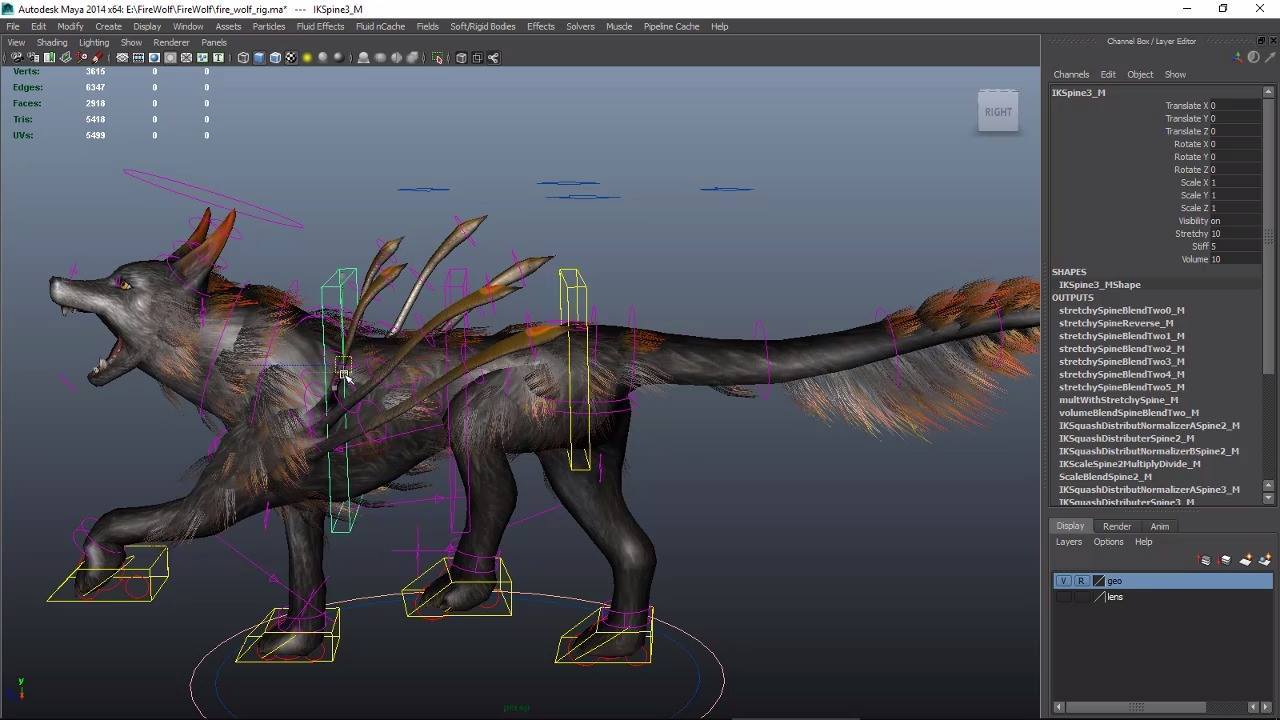Image resolution: width=1280 pixels, height=720 pixels.
Task: Click the select camera icon in panel toolbar
Action: pos(17,58)
